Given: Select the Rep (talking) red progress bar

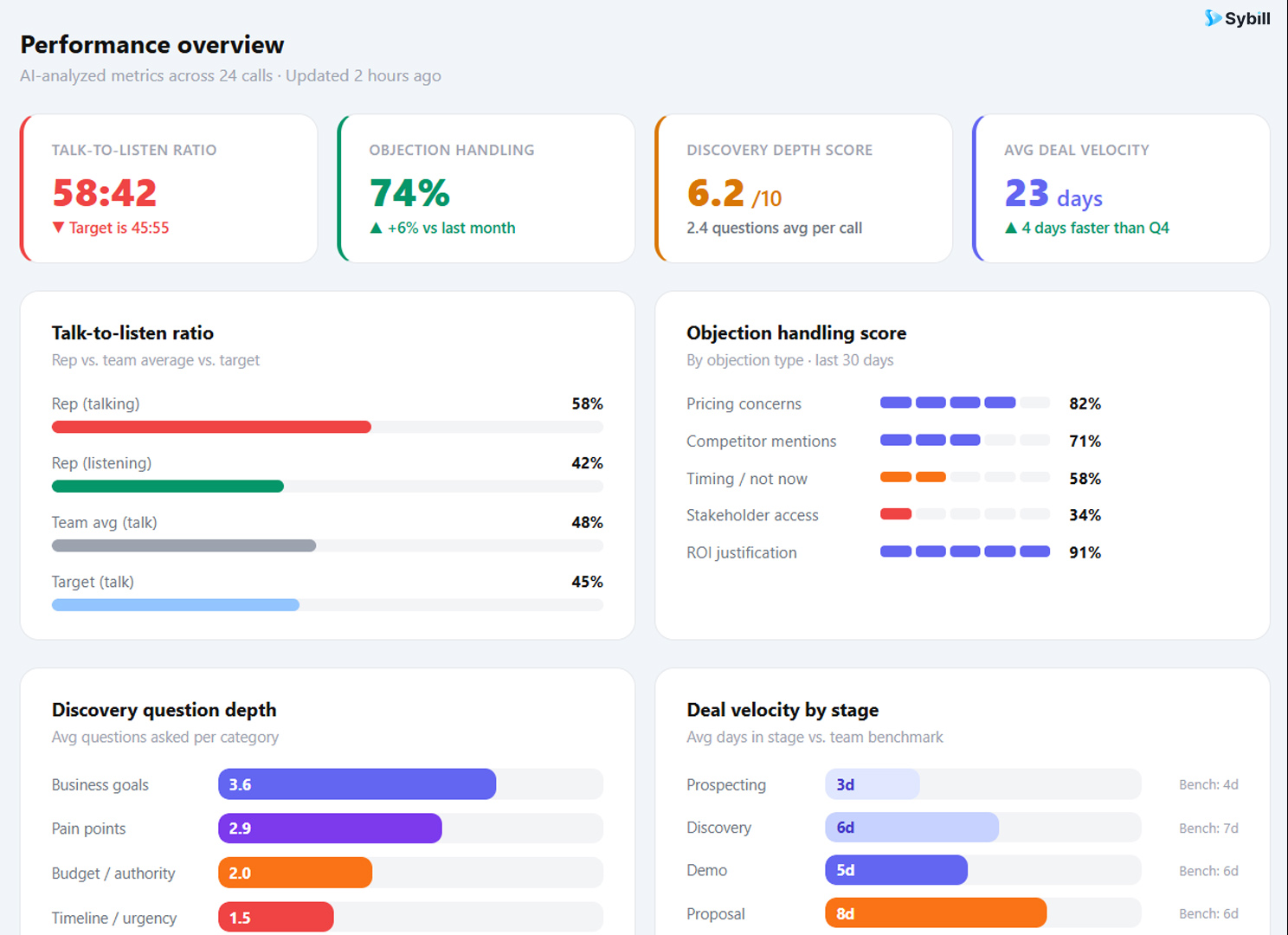Looking at the screenshot, I should pyautogui.click(x=211, y=427).
